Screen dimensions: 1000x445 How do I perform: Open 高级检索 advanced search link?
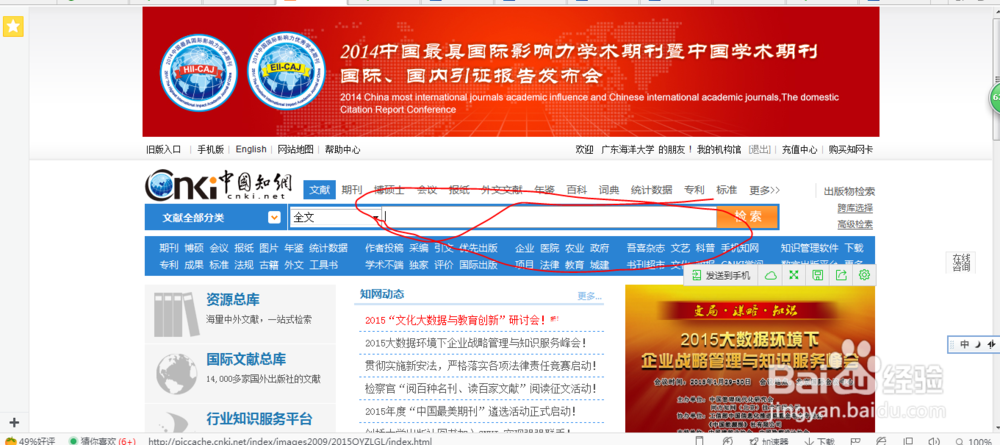click(855, 224)
